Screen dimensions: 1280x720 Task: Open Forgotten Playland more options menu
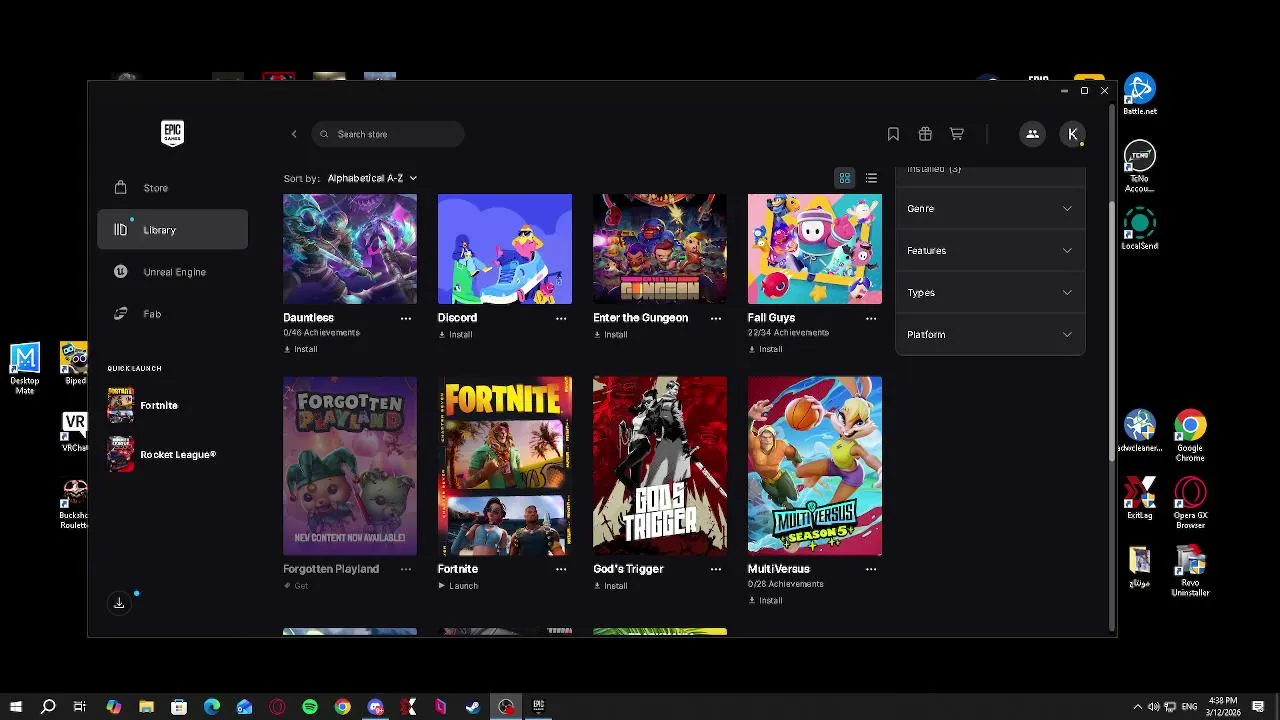pyautogui.click(x=406, y=569)
